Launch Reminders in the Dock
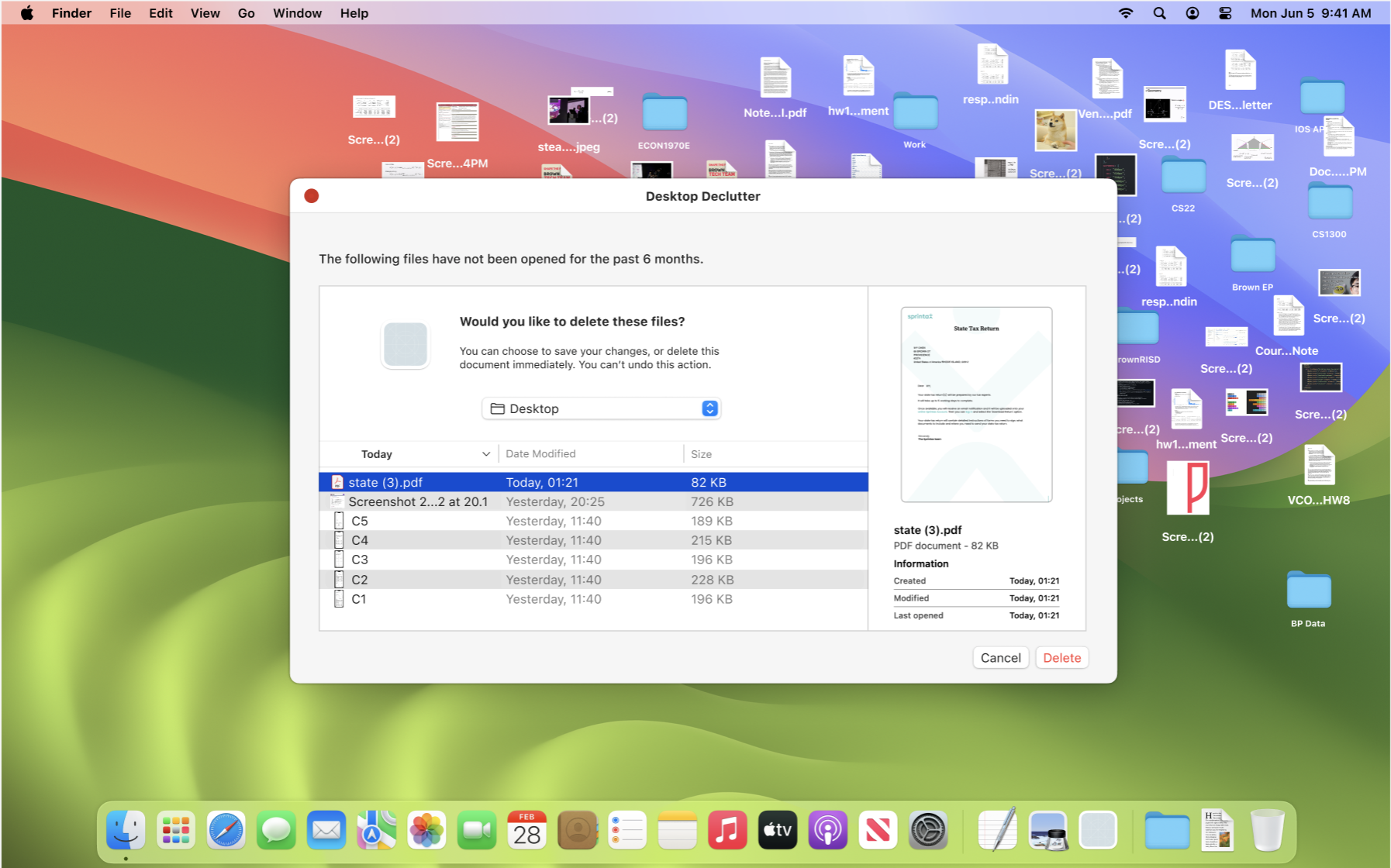1391x868 pixels. [627, 831]
